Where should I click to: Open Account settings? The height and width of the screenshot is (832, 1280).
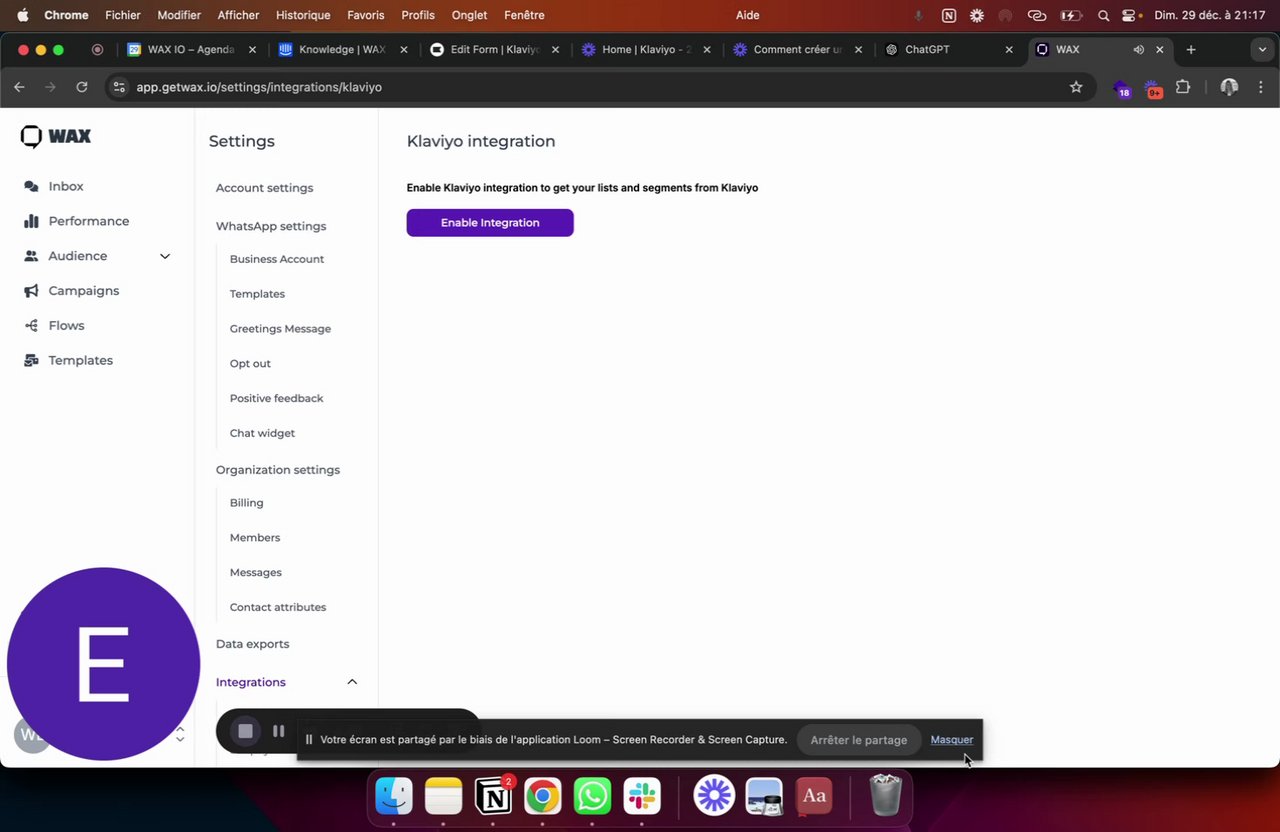tap(264, 188)
